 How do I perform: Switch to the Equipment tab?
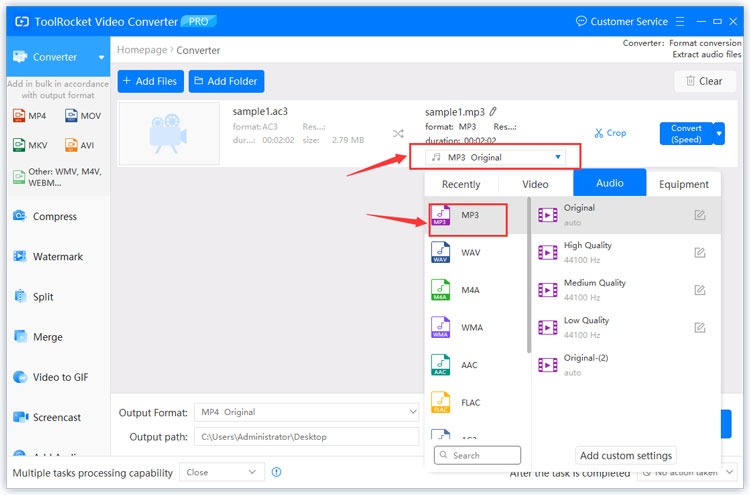click(x=684, y=184)
